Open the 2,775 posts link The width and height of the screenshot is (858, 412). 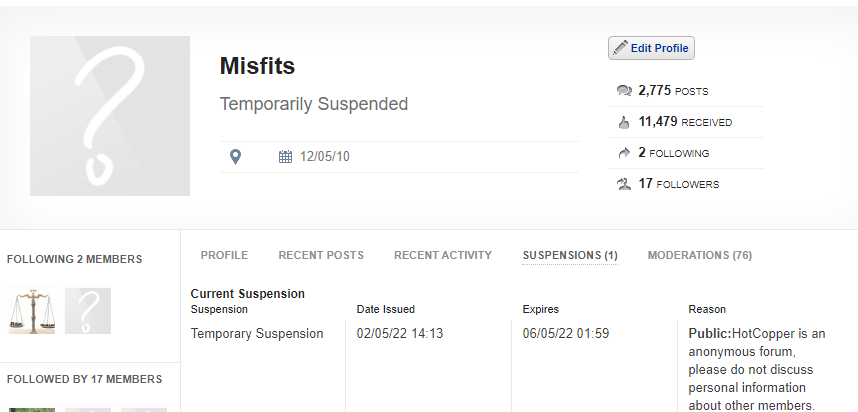tap(673, 91)
